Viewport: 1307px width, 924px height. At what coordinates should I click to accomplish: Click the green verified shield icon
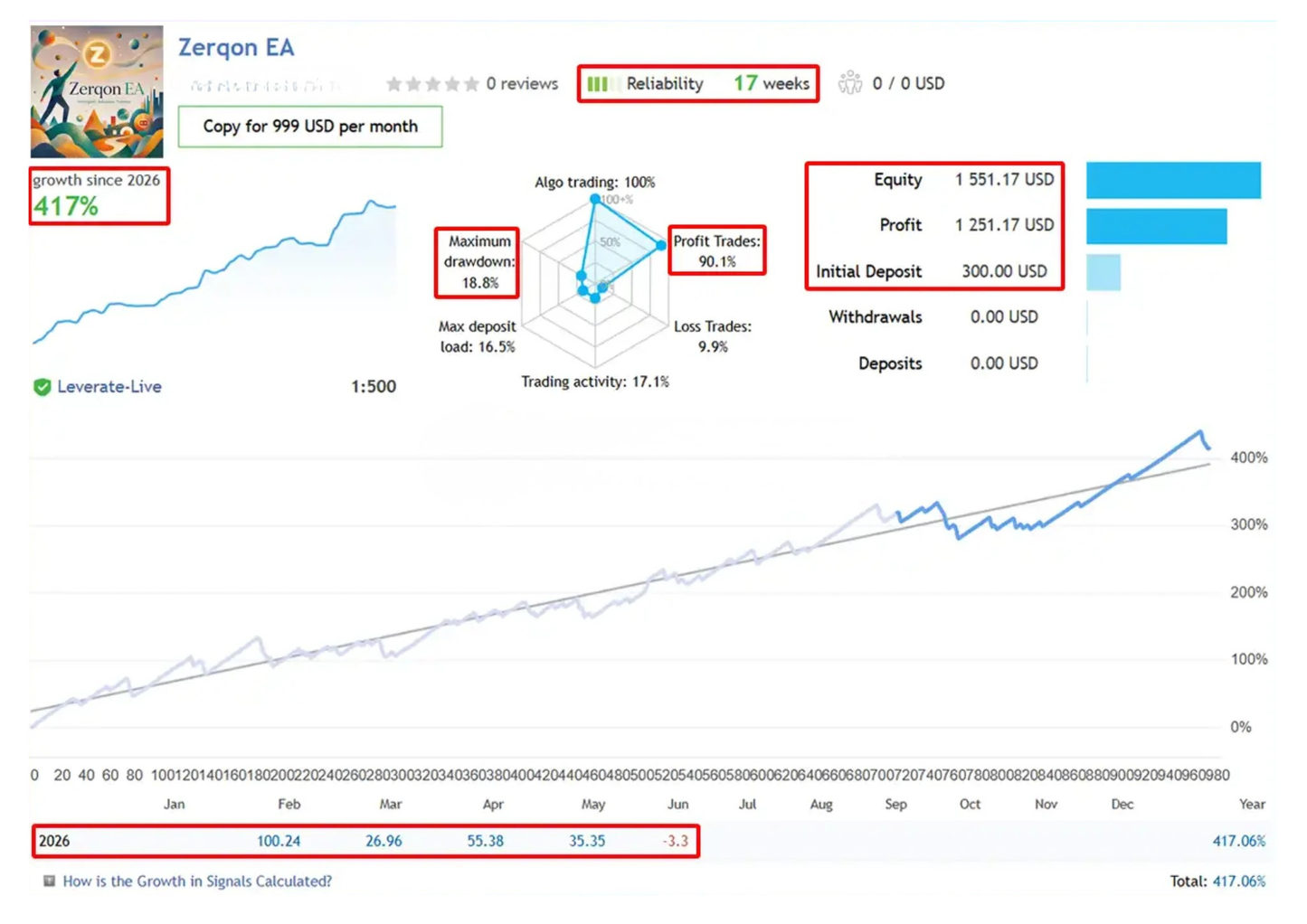[42, 387]
